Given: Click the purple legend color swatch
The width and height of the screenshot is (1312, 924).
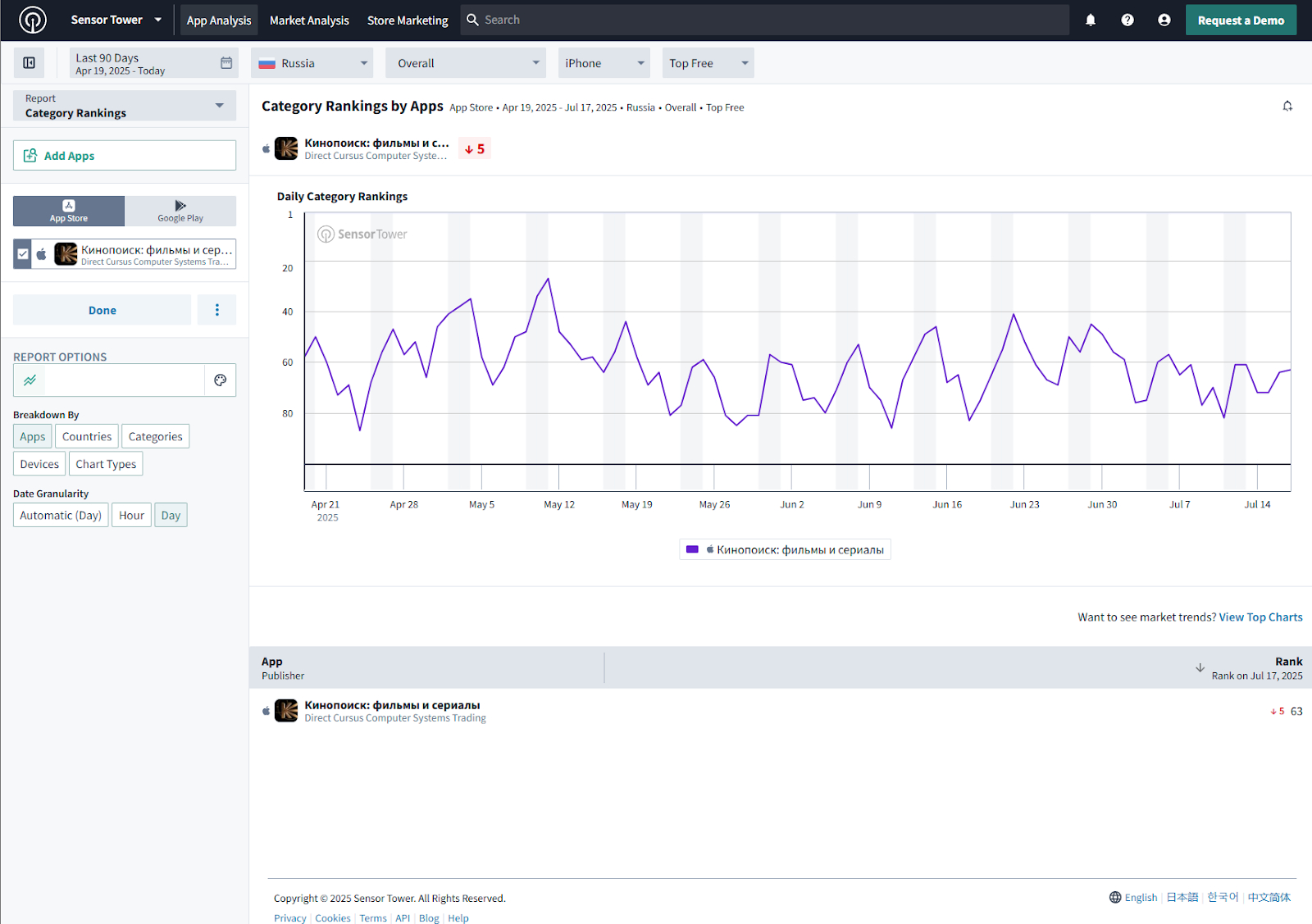Looking at the screenshot, I should pyautogui.click(x=692, y=550).
